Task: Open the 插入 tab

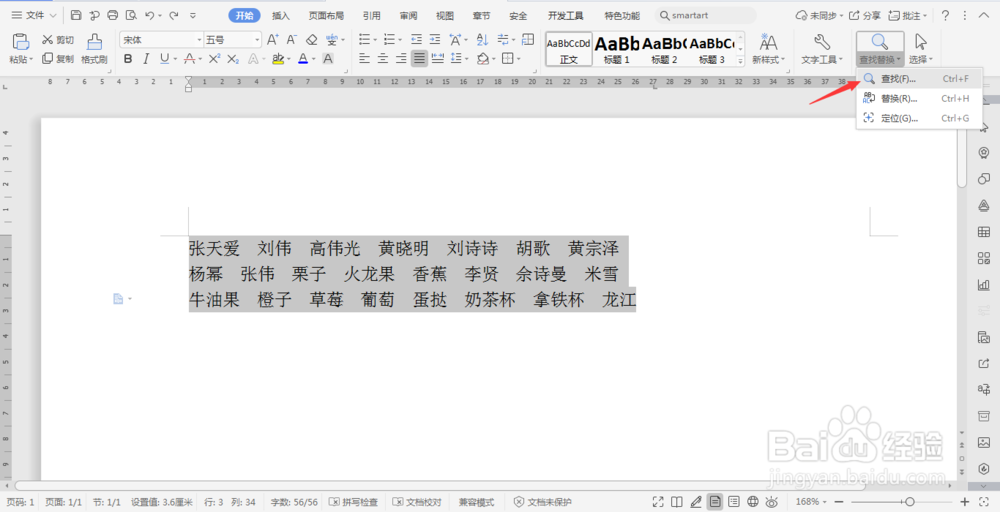Action: coord(281,15)
